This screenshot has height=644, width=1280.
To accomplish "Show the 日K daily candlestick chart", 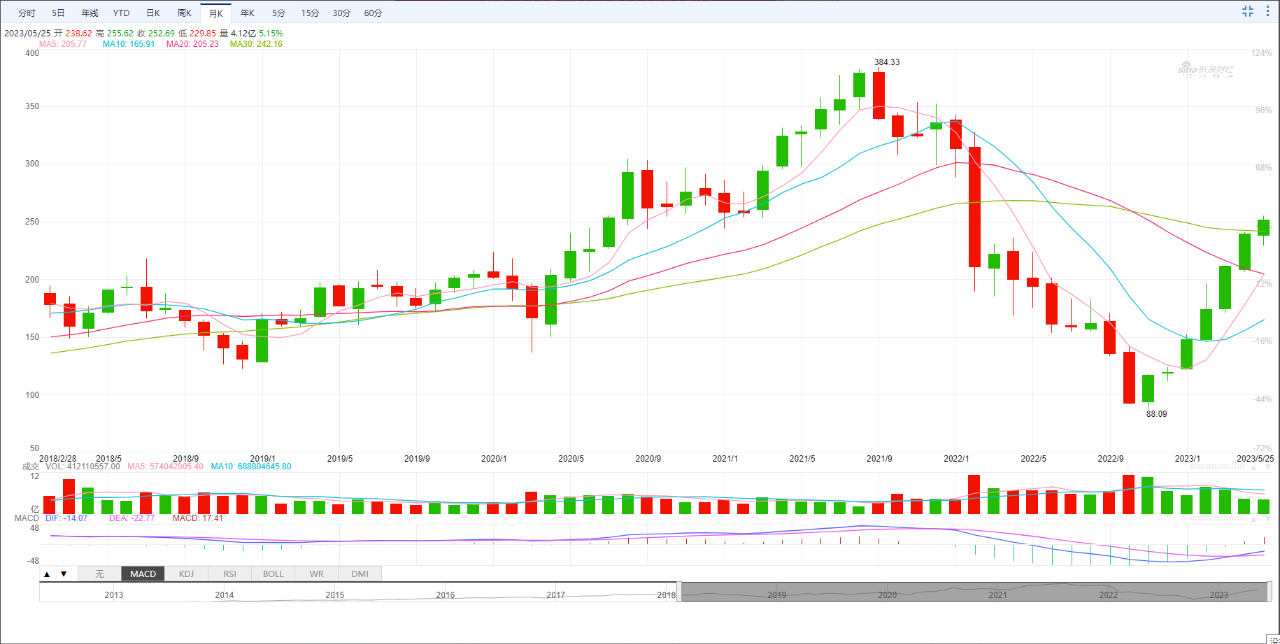I will coord(152,13).
